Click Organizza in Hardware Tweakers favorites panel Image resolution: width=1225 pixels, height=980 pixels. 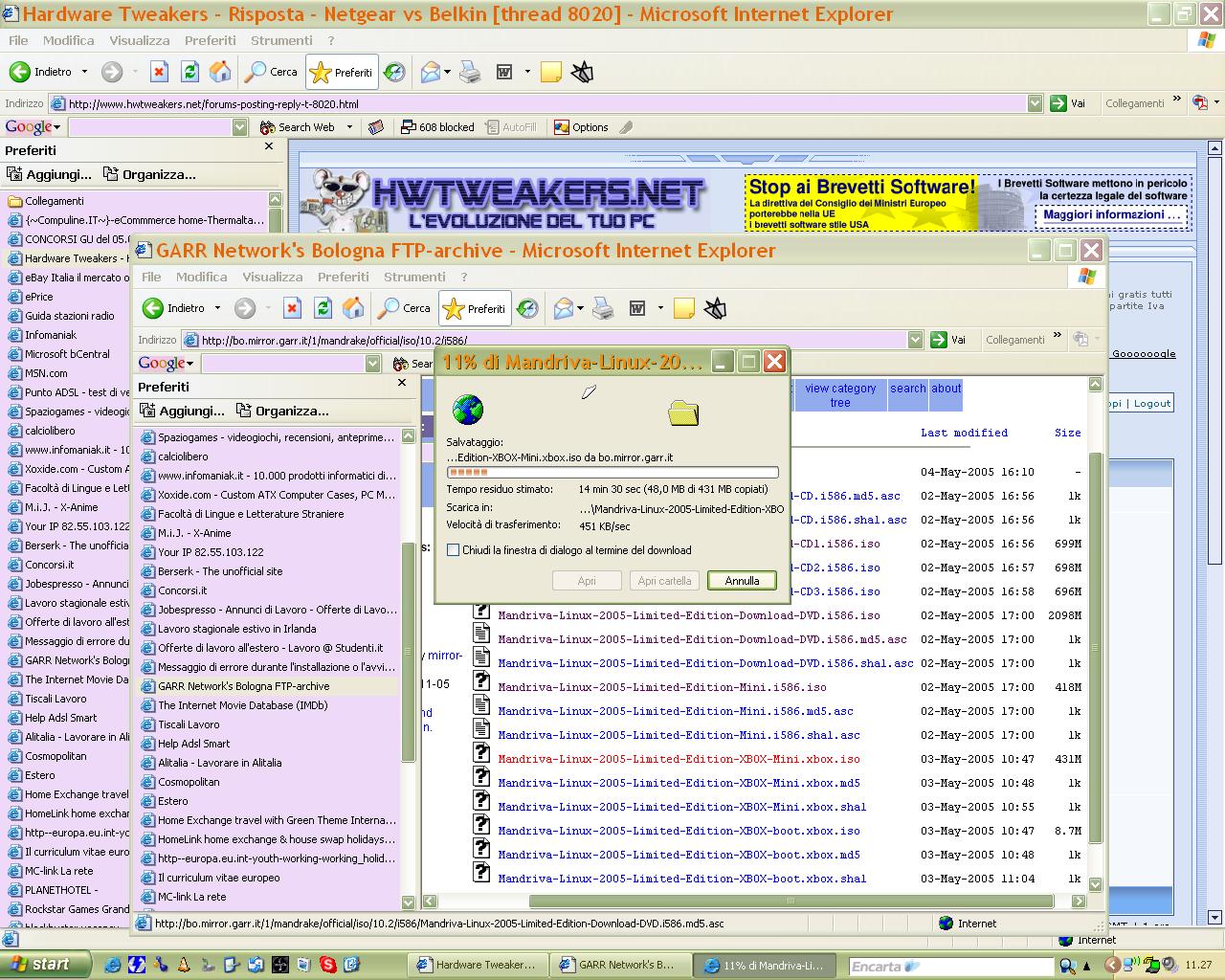click(x=149, y=174)
